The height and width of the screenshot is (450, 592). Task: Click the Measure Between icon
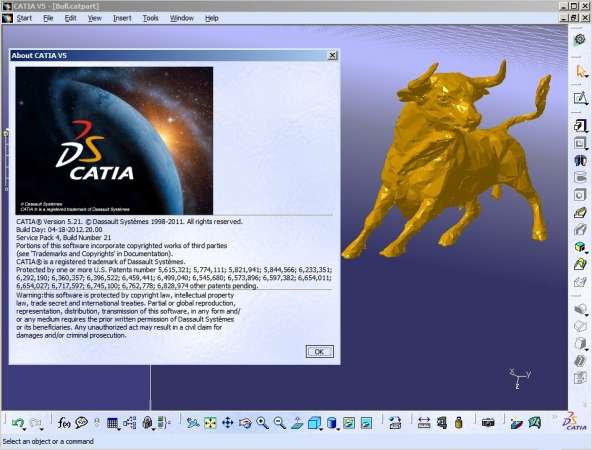point(424,423)
